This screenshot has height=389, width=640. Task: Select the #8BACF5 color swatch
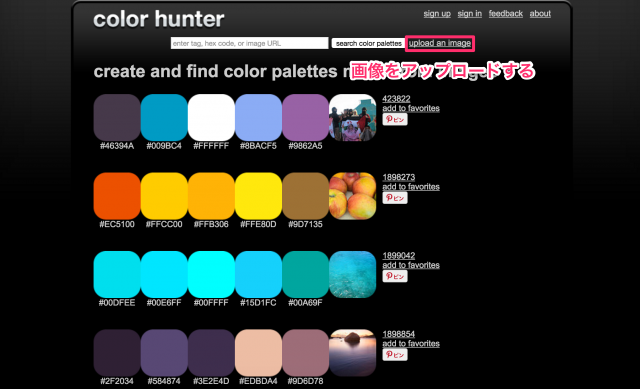pyautogui.click(x=258, y=118)
